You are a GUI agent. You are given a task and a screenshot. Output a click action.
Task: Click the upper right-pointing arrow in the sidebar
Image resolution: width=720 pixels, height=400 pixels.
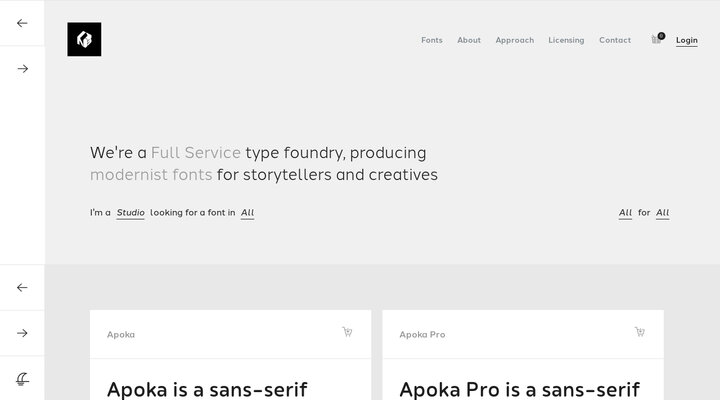[x=22, y=69]
